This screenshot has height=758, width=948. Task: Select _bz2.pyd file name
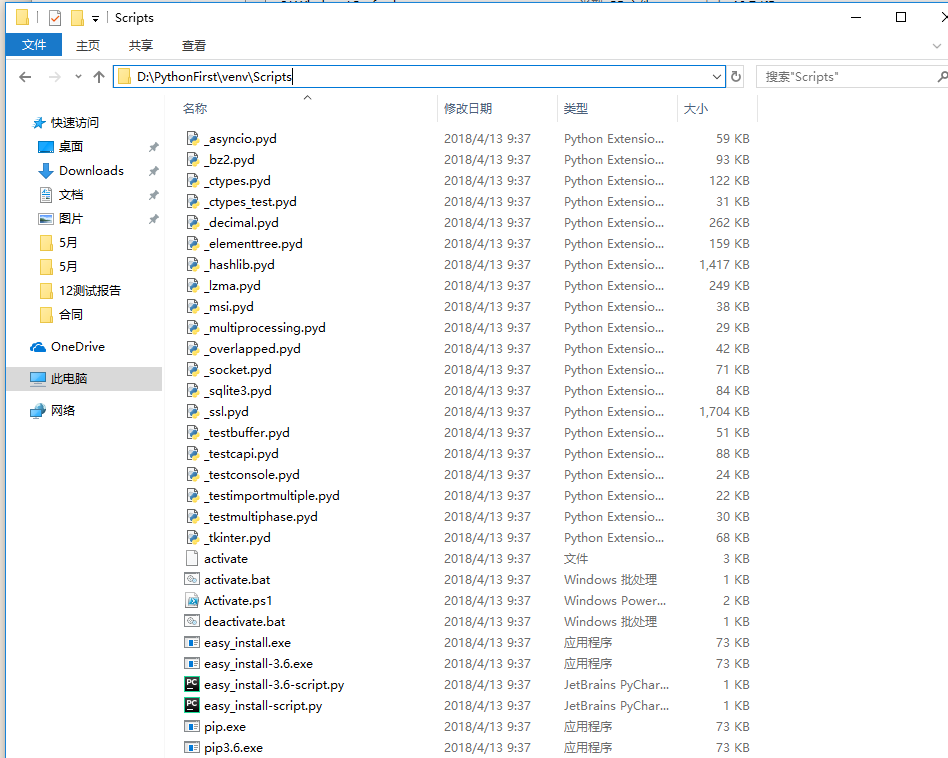point(229,160)
